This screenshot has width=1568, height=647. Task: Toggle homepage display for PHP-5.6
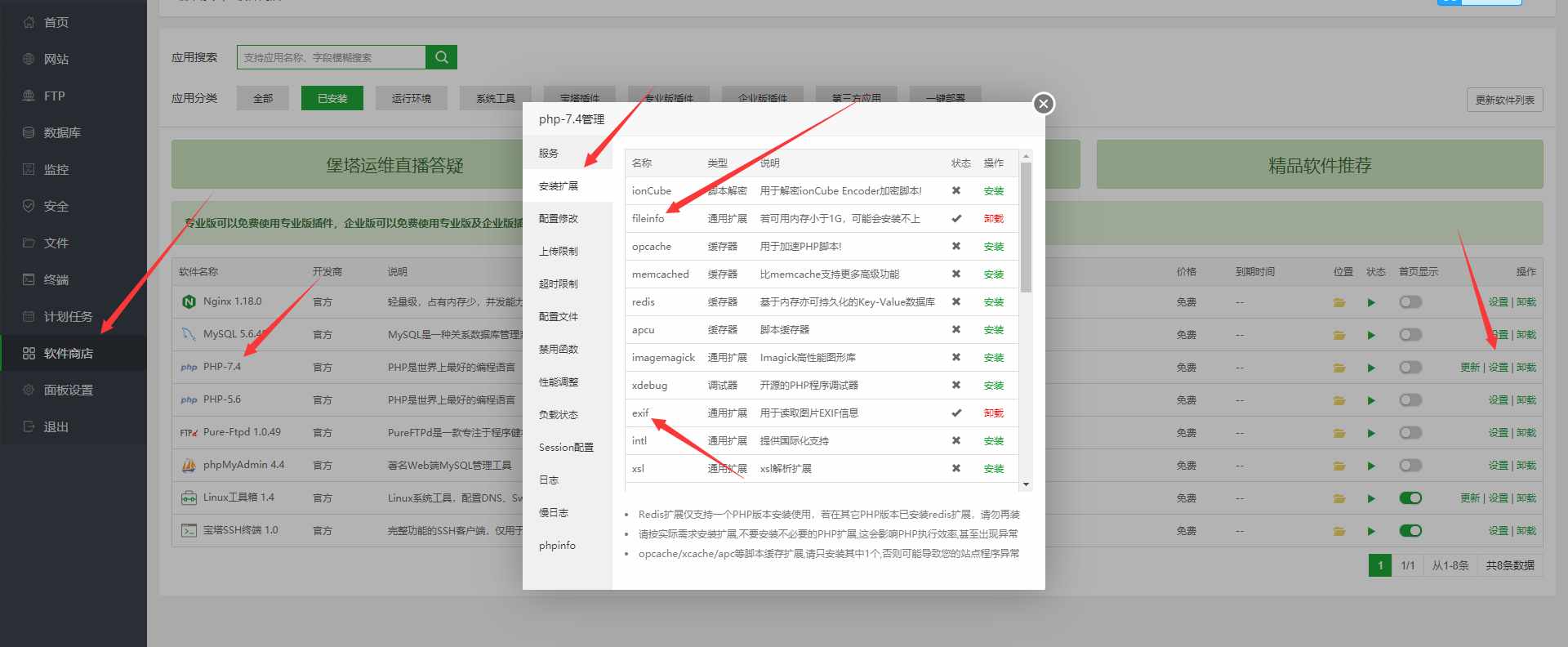(1410, 399)
